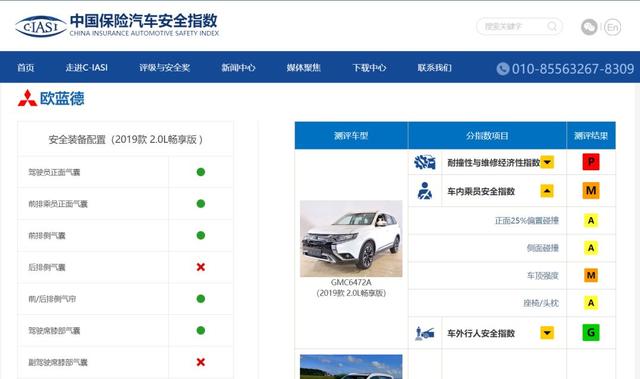Click yellow A badge for 座椅/头枕
Image resolution: width=640 pixels, height=379 pixels.
(x=591, y=303)
